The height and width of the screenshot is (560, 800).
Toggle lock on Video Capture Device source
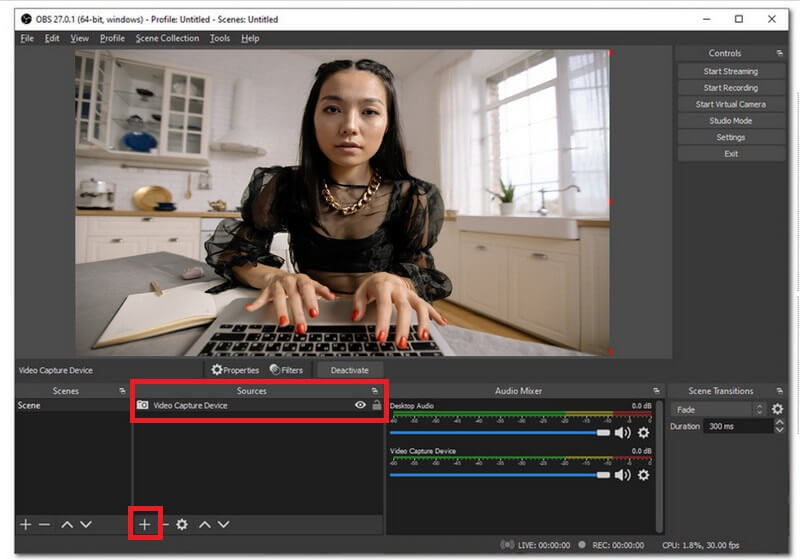point(376,405)
